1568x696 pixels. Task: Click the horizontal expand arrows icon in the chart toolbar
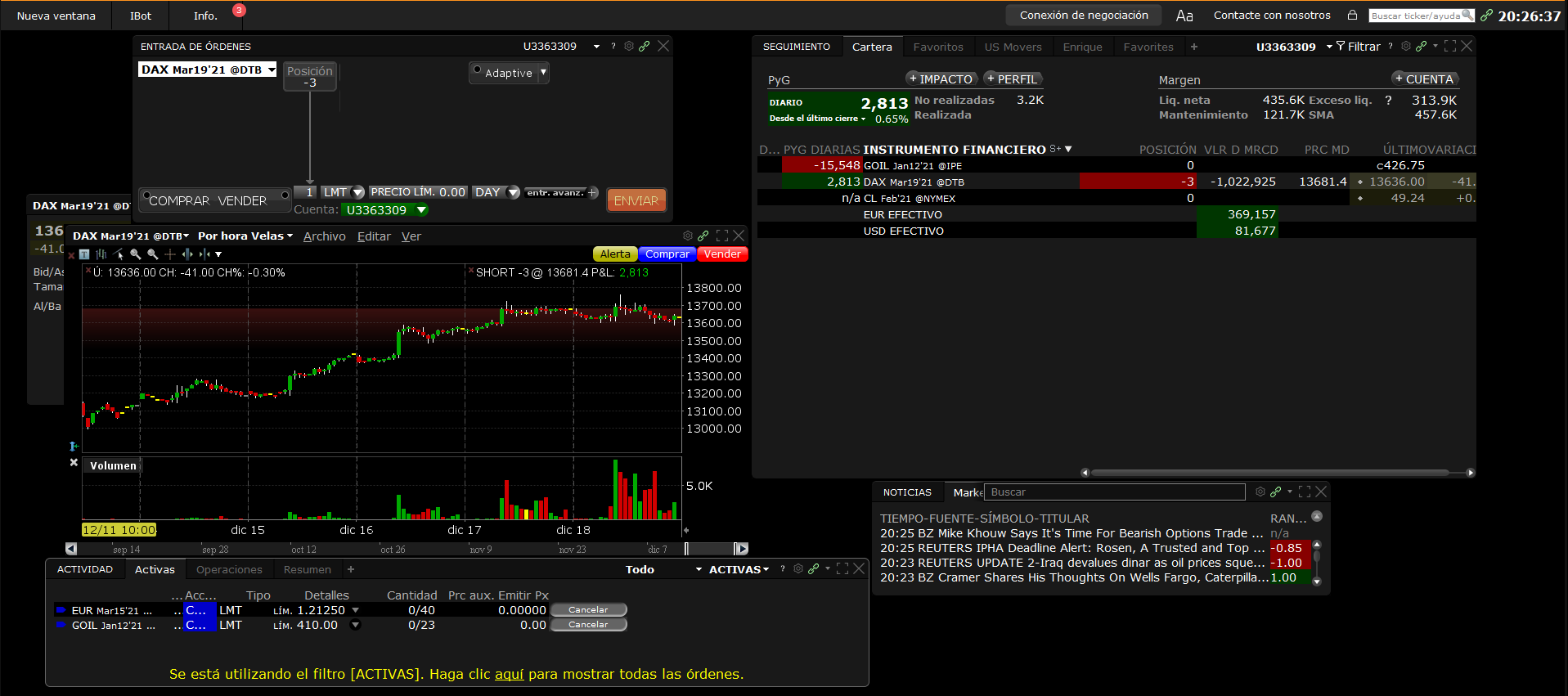click(187, 254)
